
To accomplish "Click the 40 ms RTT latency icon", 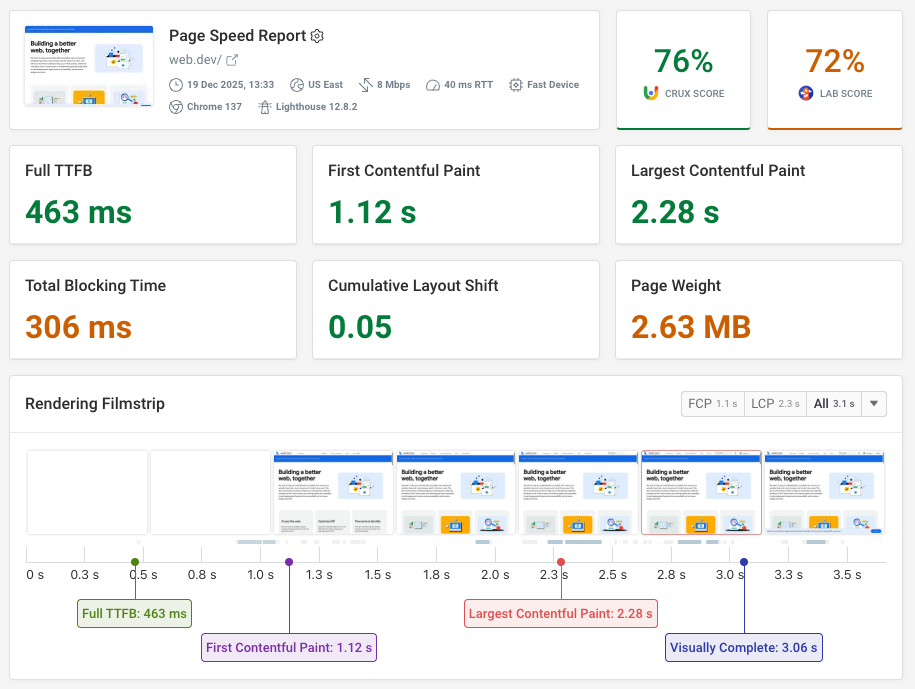I will [432, 84].
